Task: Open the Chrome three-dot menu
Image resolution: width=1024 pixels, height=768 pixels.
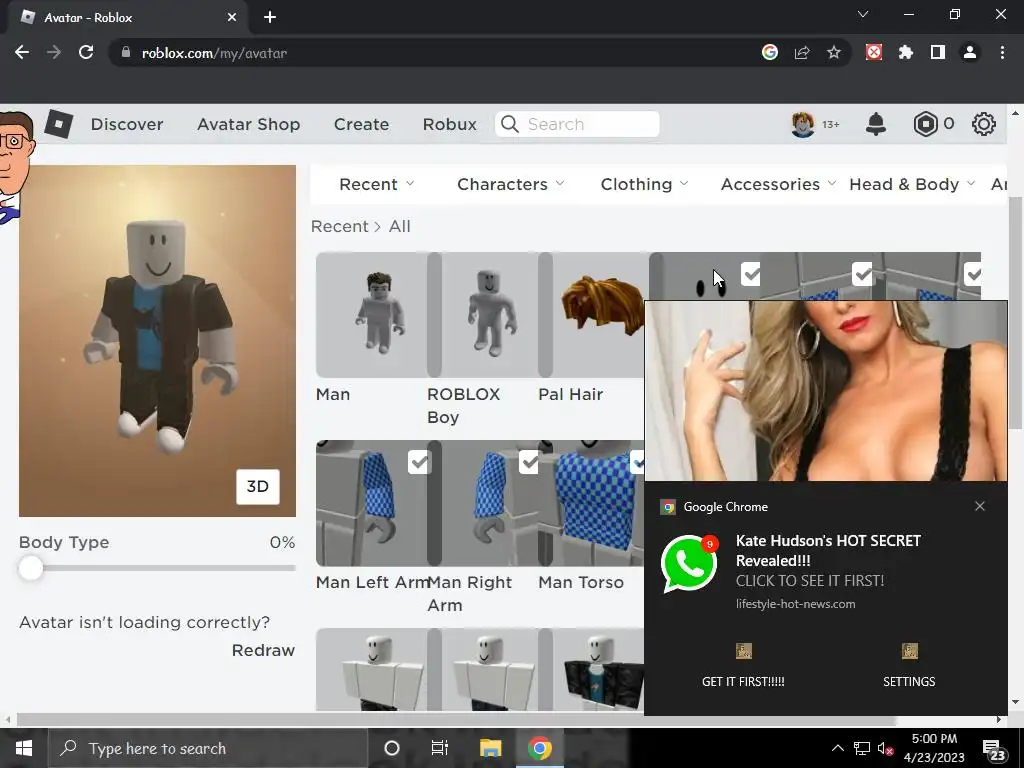Action: pyautogui.click(x=1002, y=53)
